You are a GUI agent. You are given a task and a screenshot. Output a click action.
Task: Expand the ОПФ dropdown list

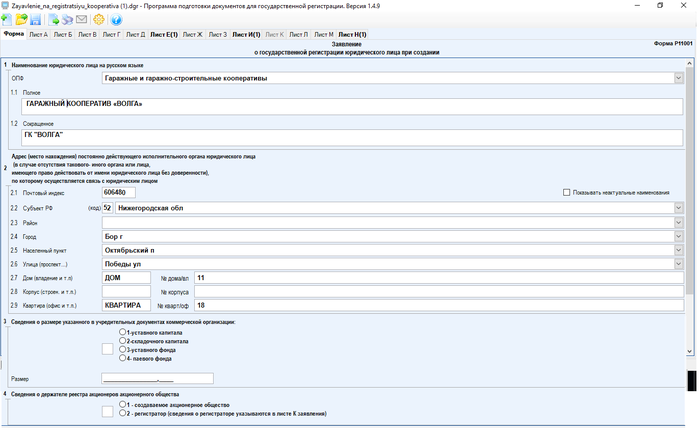click(x=678, y=77)
